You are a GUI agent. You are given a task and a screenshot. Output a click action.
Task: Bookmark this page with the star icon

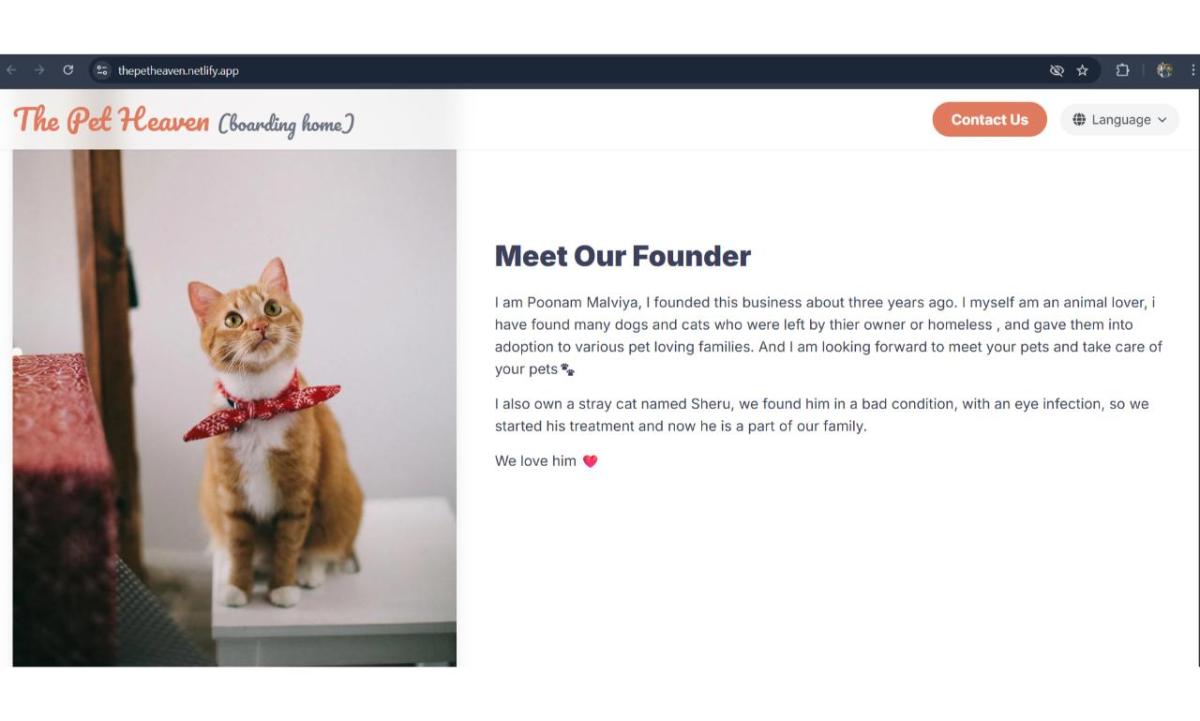1082,70
